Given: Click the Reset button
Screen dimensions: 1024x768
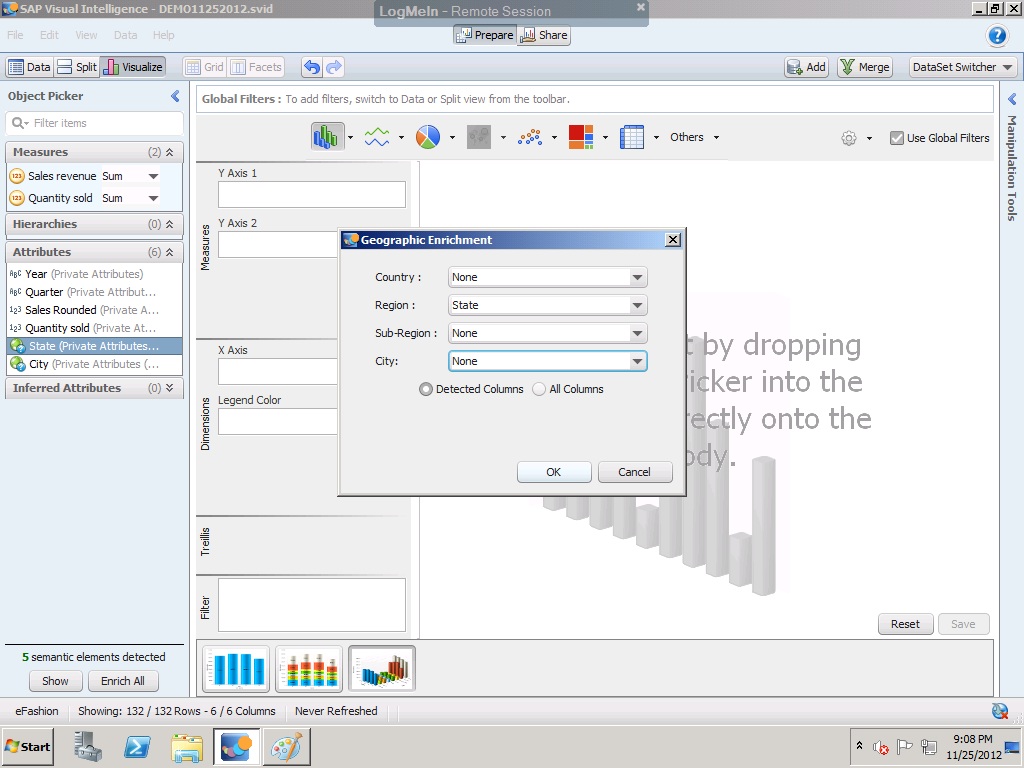Looking at the screenshot, I should click(x=905, y=624).
